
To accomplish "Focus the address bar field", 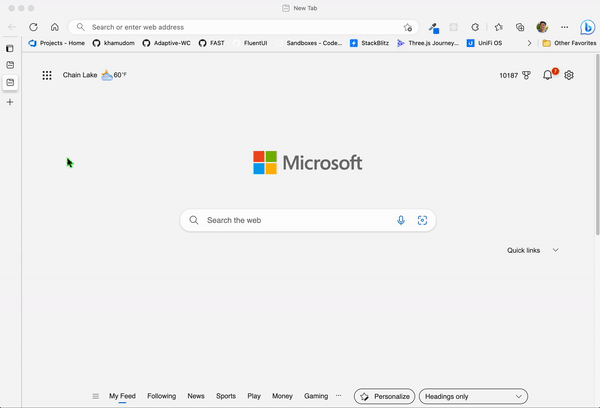I will tap(243, 27).
